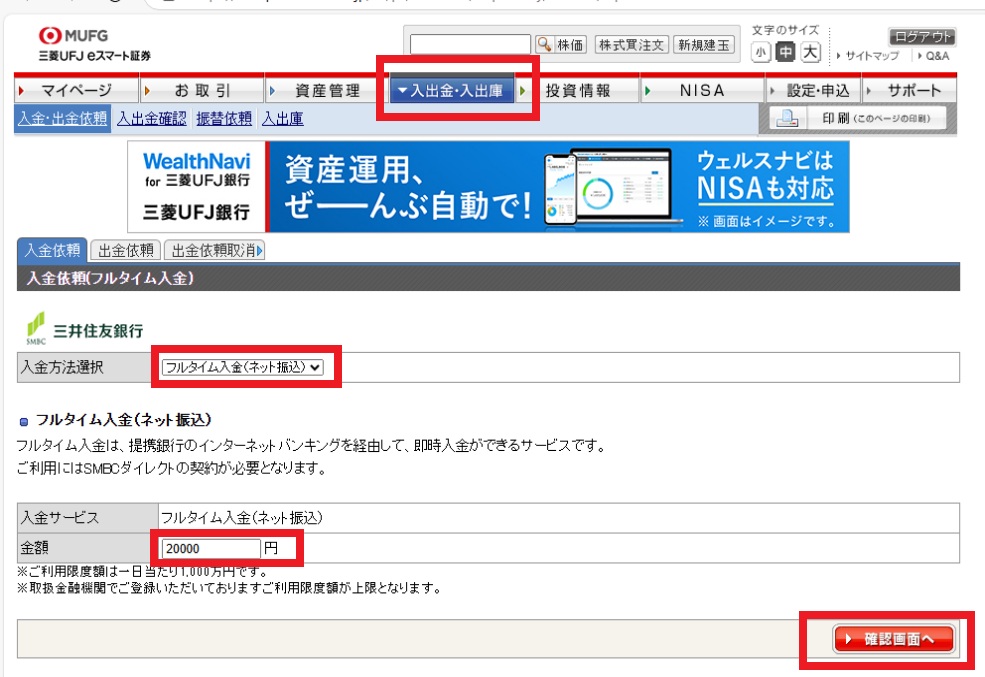Click the 文字のサイズ label

coord(785,30)
